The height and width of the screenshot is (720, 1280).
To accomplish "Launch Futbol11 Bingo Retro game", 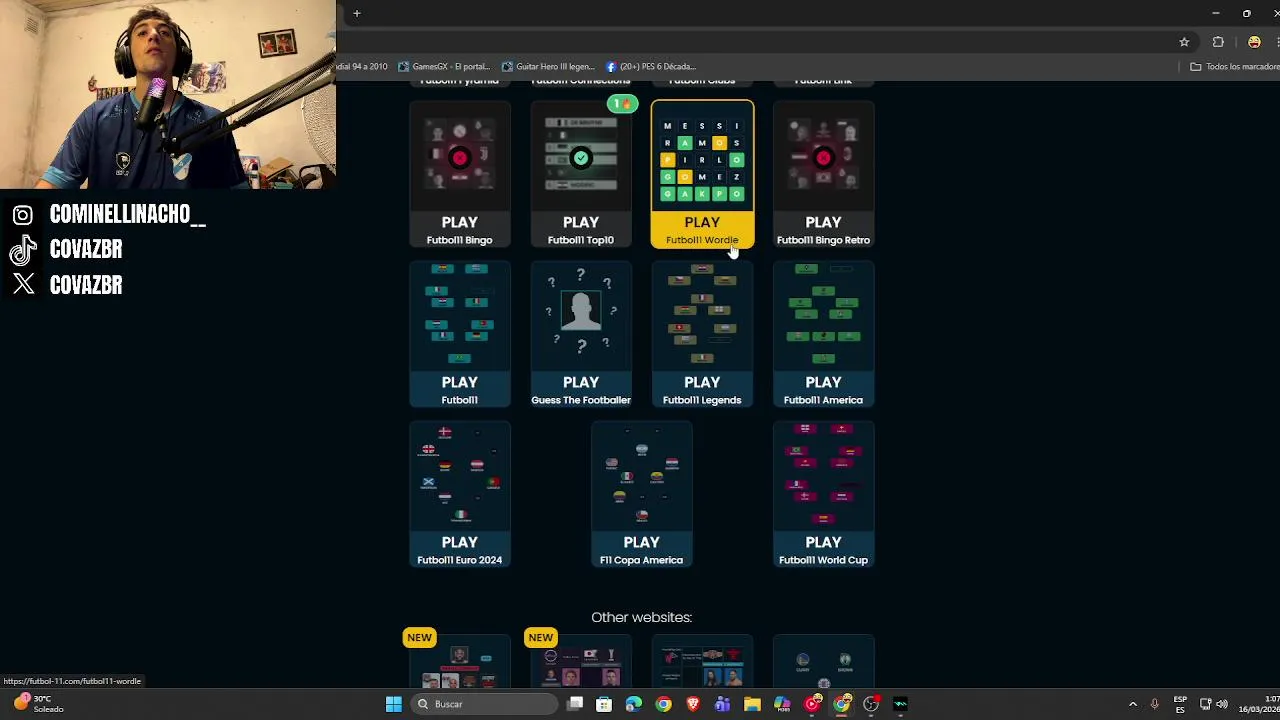I will pos(823,174).
